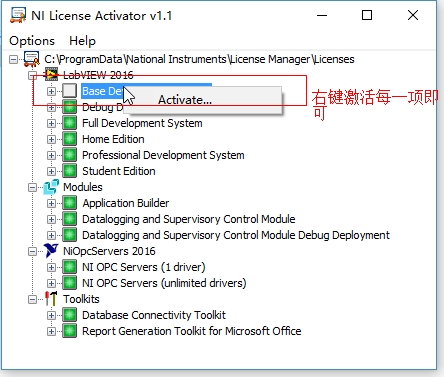Select Datalogging and Supervisory Control Module Debug Deployment
The height and width of the screenshot is (377, 444).
[x=236, y=235]
